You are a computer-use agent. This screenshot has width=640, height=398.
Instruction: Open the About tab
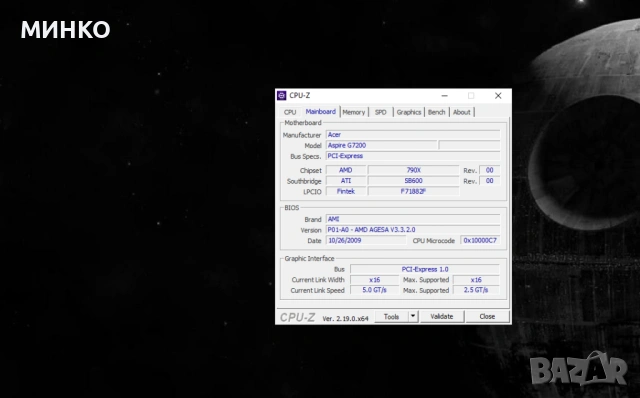coord(461,112)
